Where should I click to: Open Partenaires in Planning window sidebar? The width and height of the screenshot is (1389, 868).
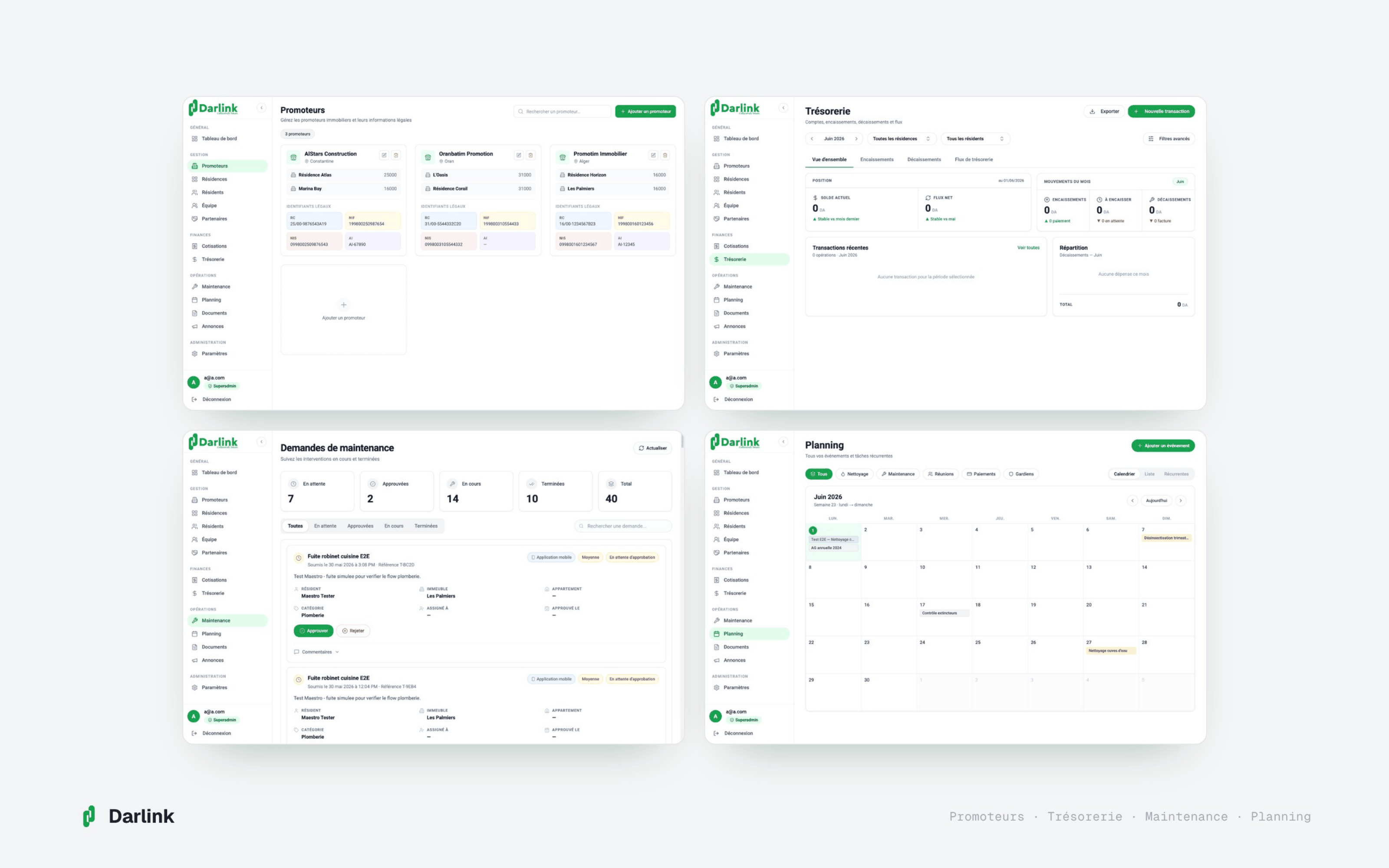click(749, 553)
